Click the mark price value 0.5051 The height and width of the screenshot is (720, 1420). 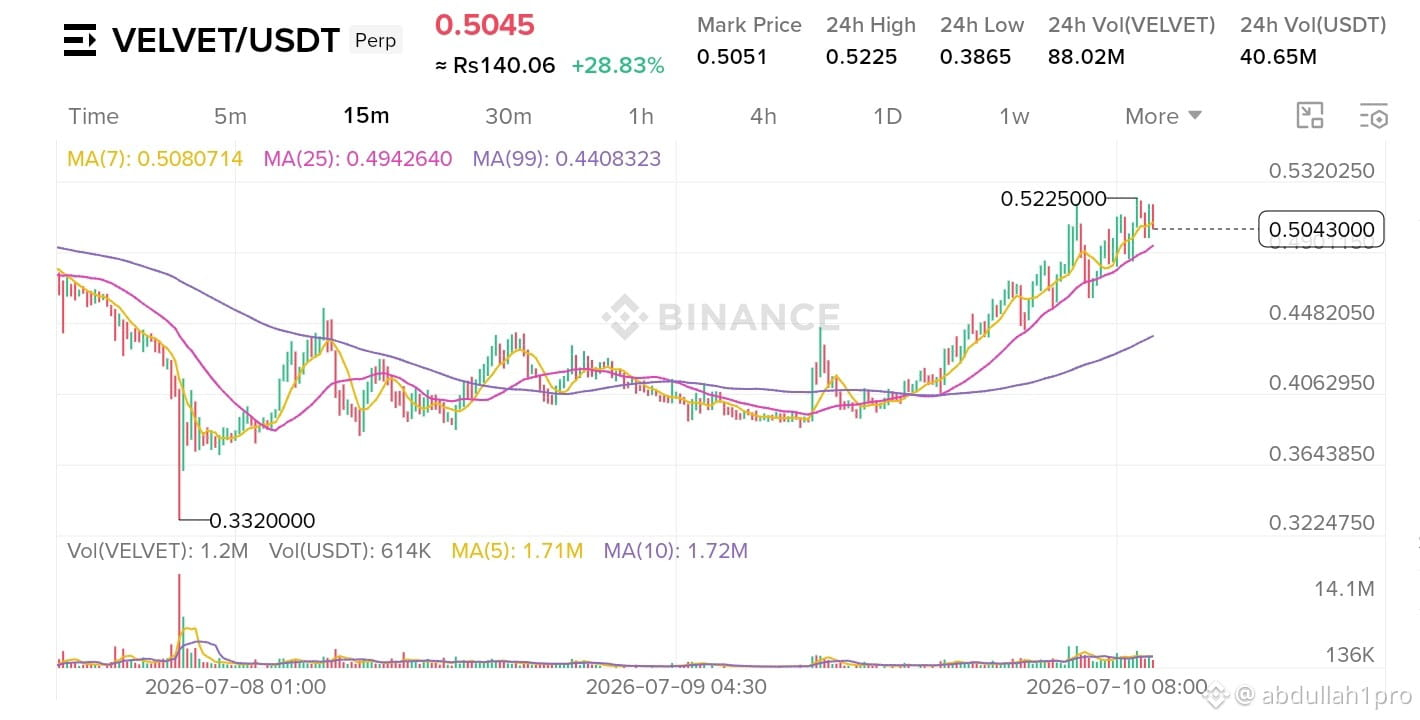[732, 57]
